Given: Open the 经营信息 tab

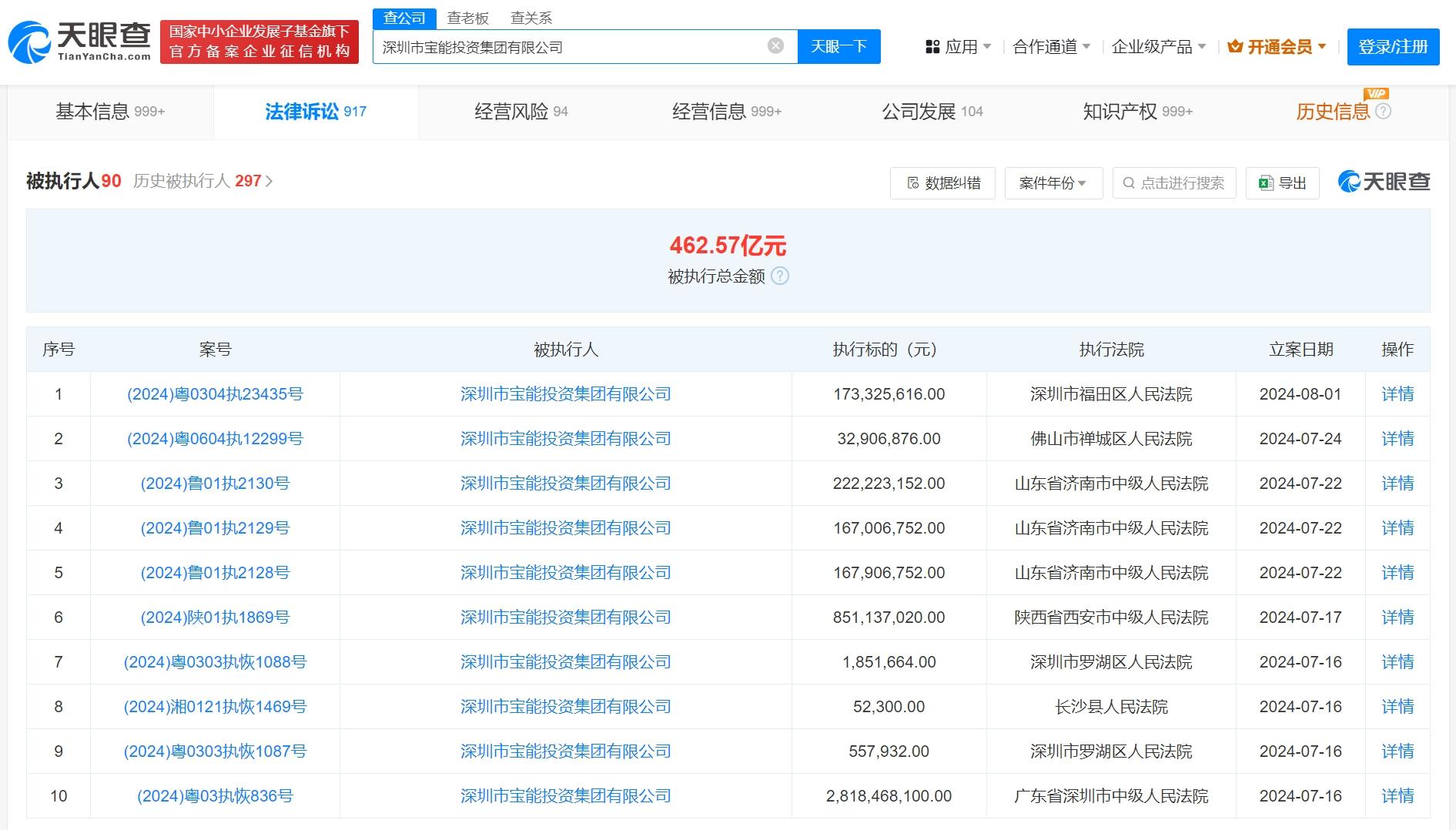Looking at the screenshot, I should tap(727, 112).
